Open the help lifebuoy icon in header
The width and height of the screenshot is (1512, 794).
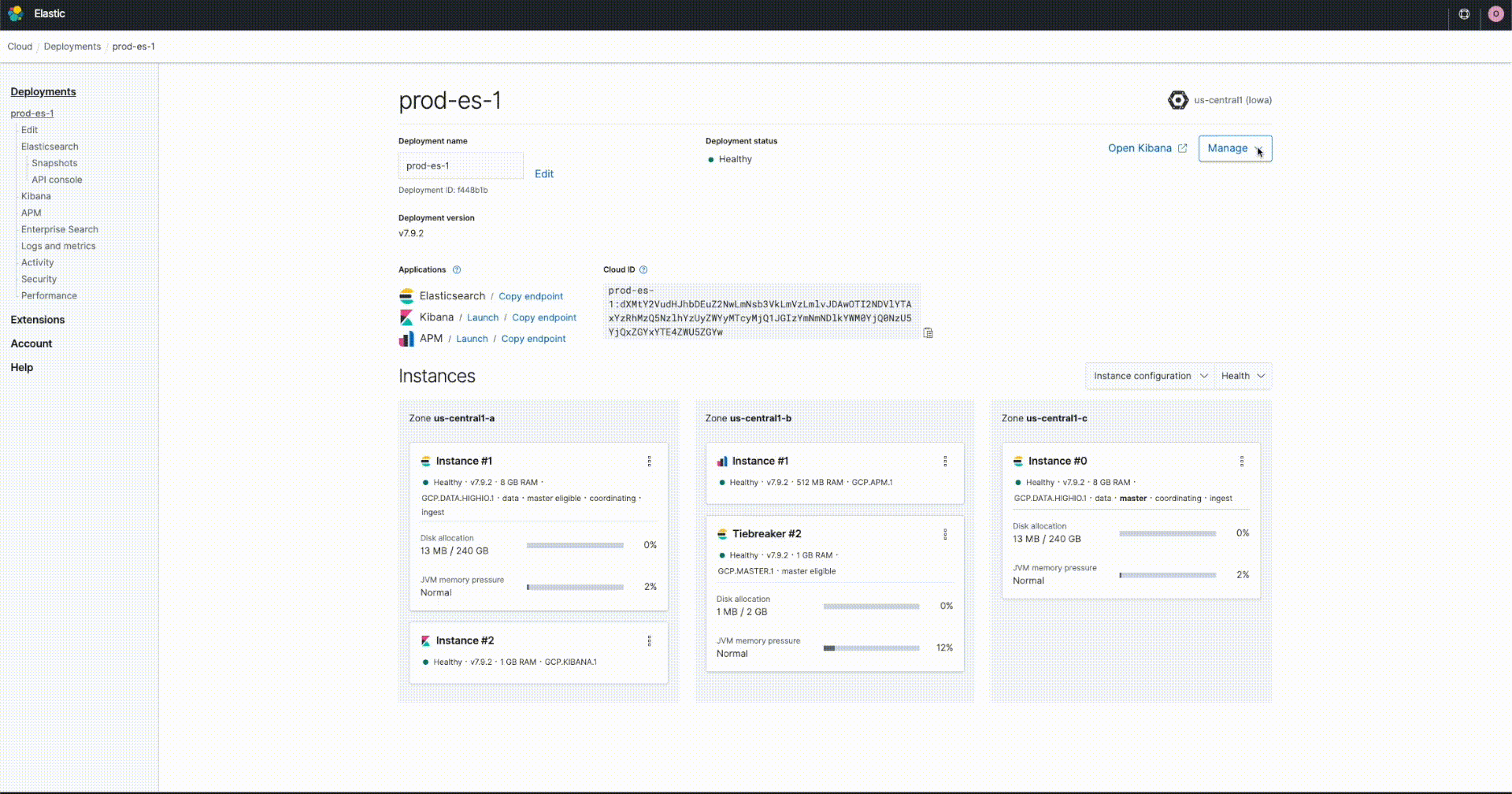(x=1464, y=14)
